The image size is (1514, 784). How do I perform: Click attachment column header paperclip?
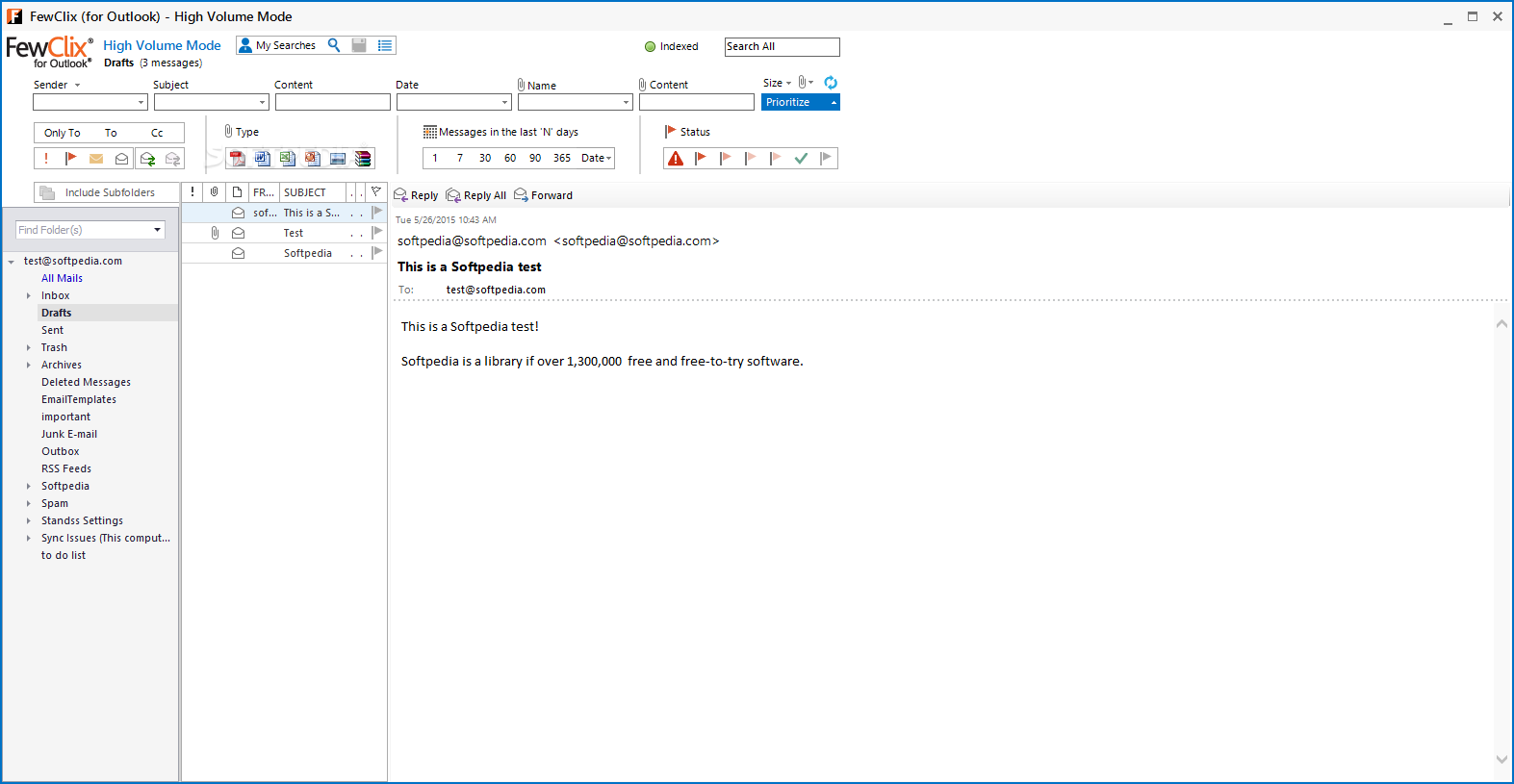point(215,192)
